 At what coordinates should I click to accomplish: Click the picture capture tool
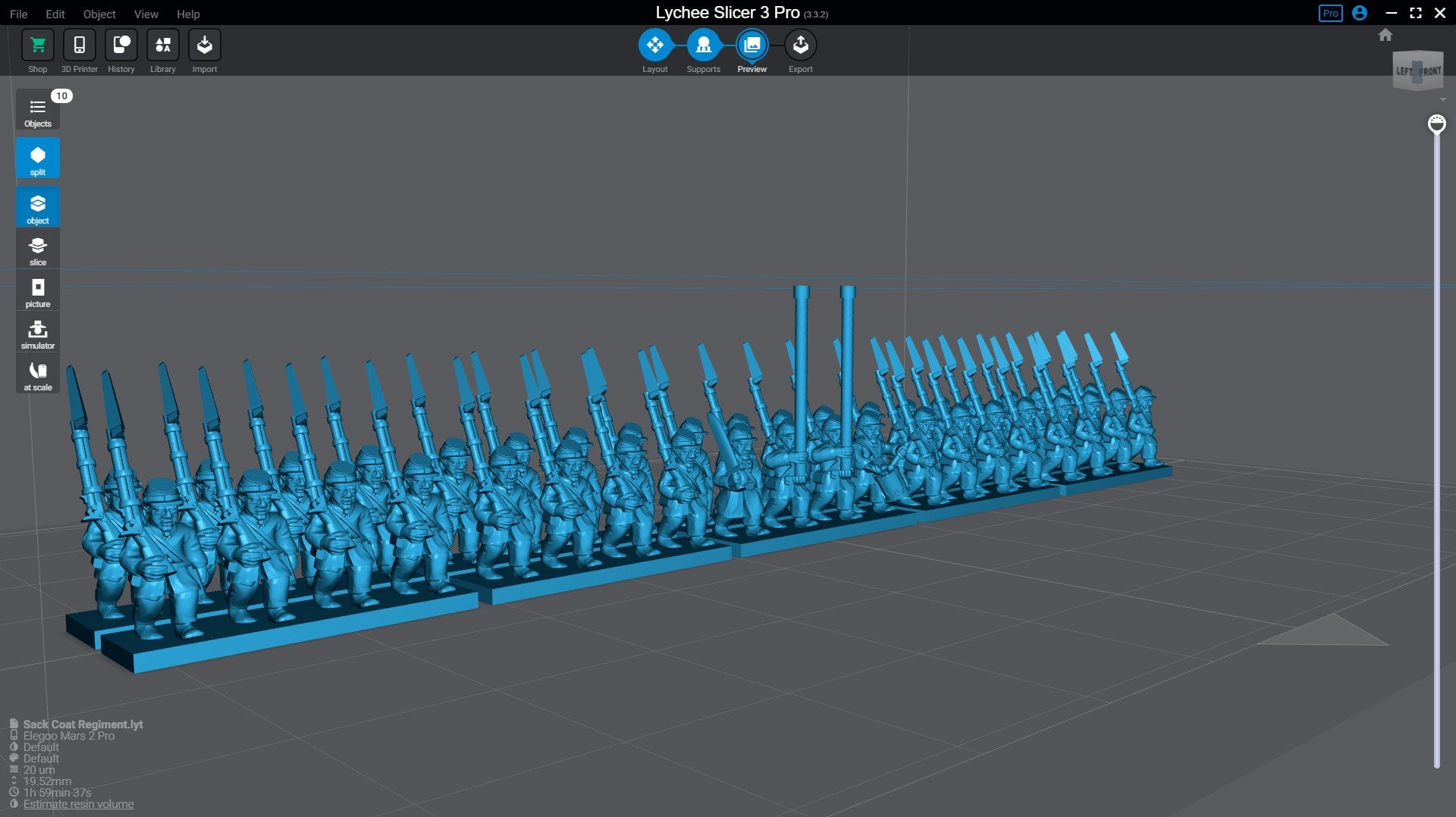(x=37, y=292)
